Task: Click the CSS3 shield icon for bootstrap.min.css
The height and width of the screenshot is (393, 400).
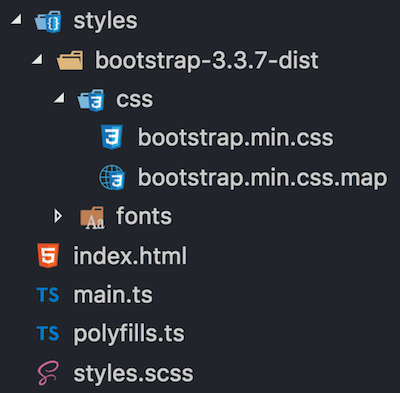Action: pos(112,137)
